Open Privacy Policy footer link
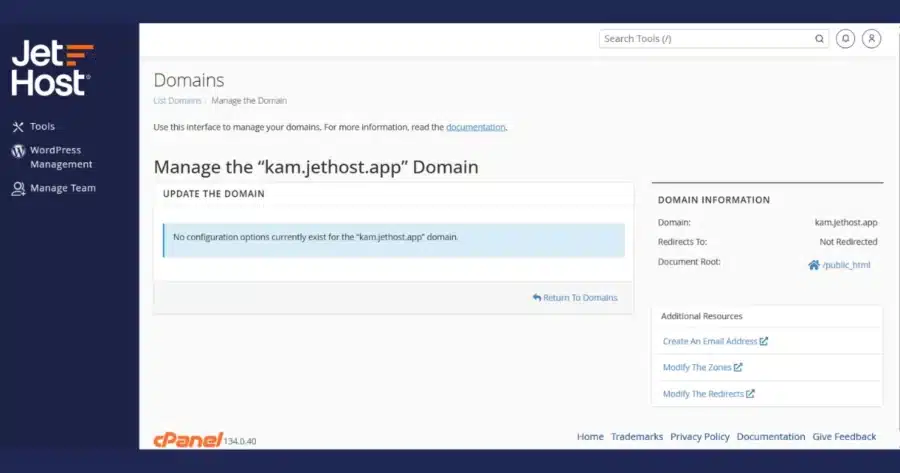The width and height of the screenshot is (900, 473). (x=700, y=436)
